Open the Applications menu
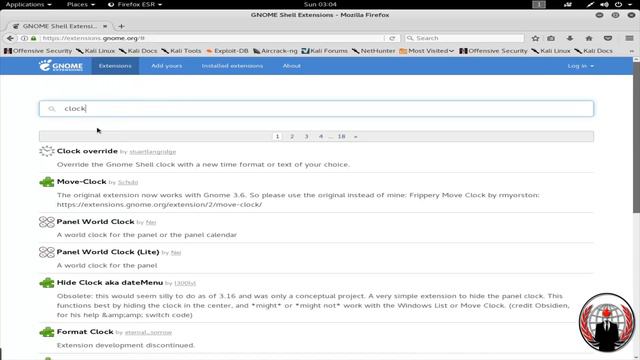The height and width of the screenshot is (360, 640). [28, 4]
